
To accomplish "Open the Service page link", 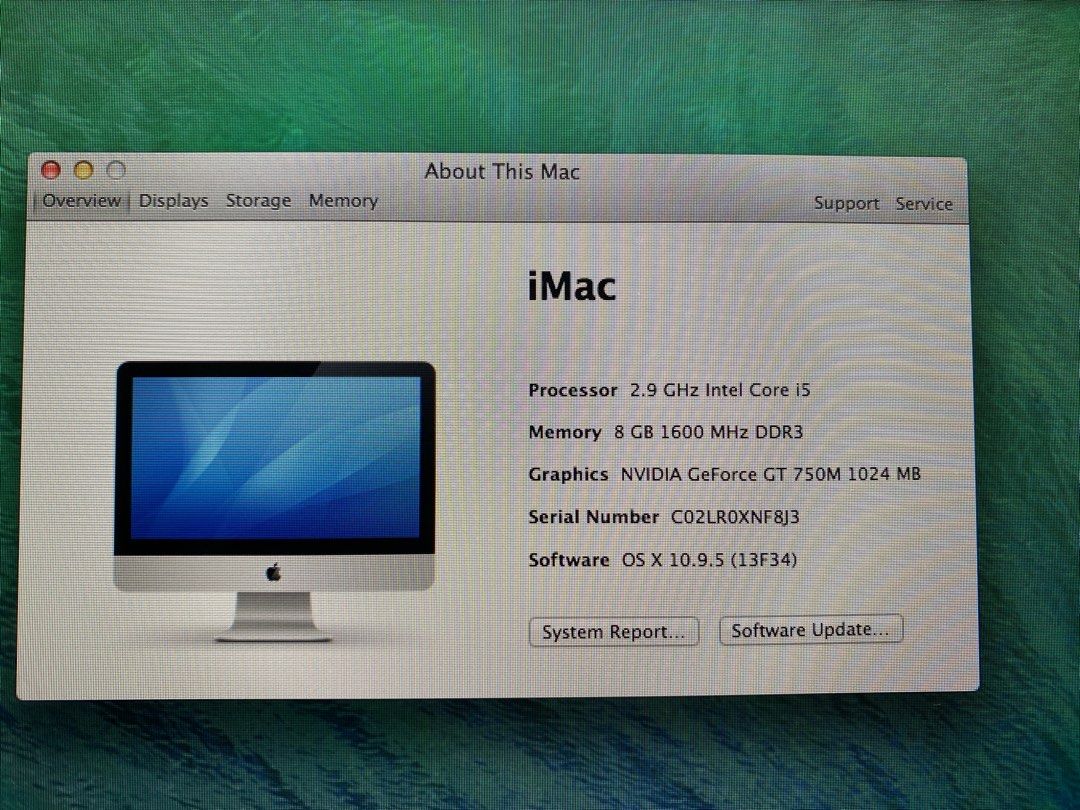I will pyautogui.click(x=924, y=203).
